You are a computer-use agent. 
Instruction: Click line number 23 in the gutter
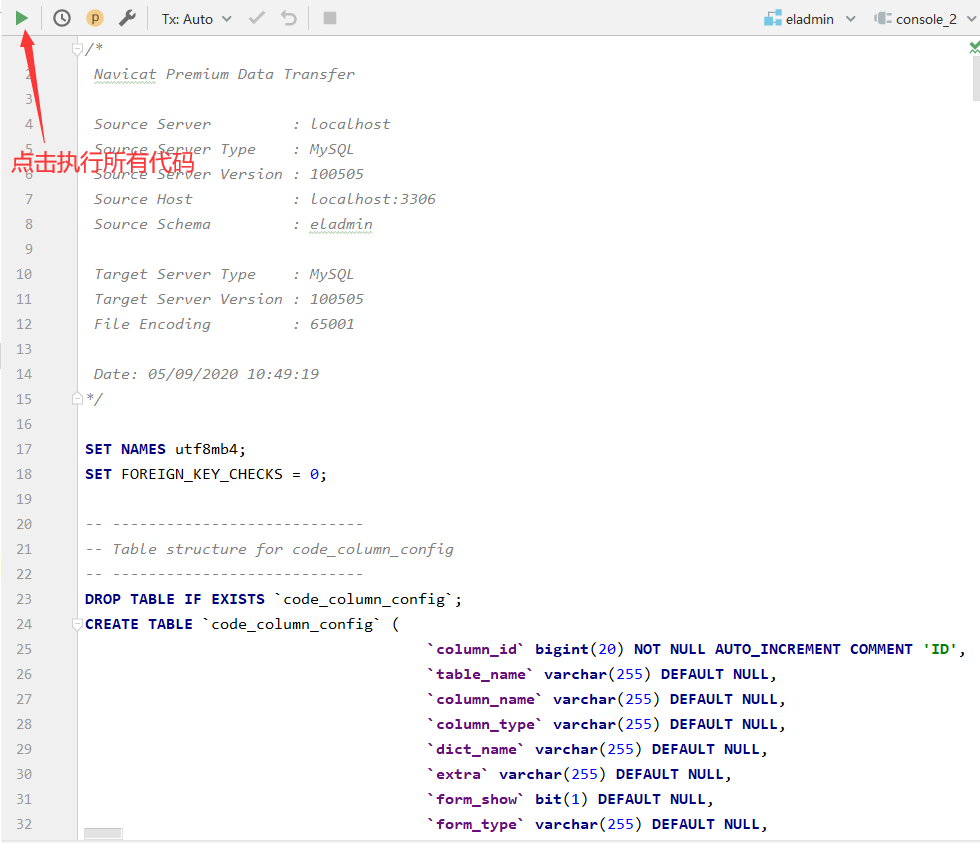[23, 598]
